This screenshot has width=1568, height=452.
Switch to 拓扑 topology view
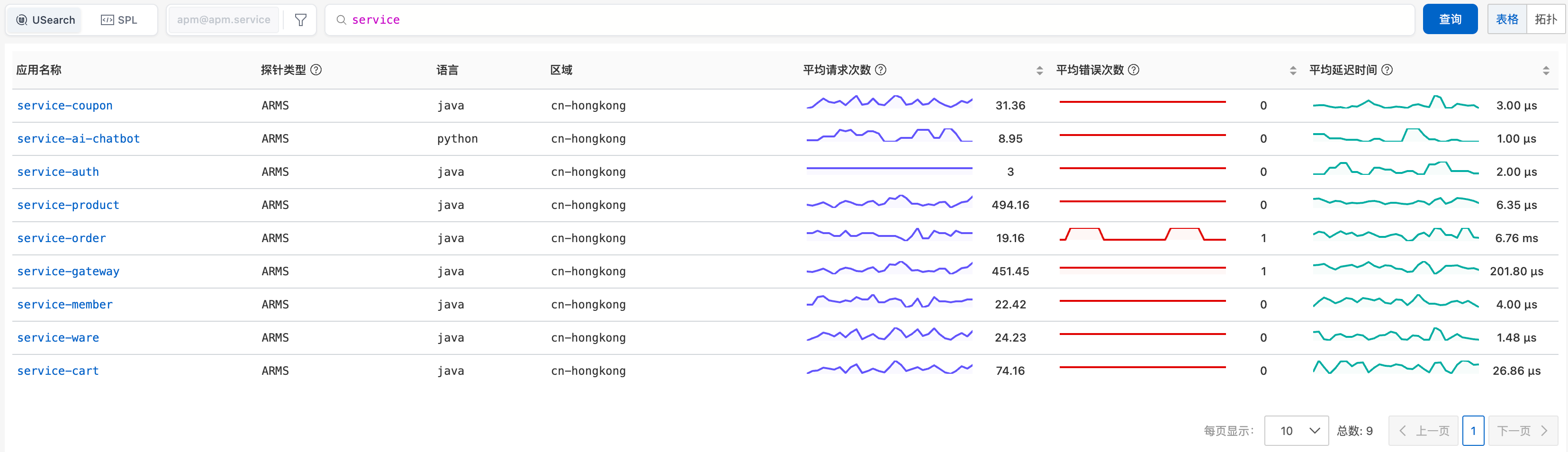(1545, 19)
